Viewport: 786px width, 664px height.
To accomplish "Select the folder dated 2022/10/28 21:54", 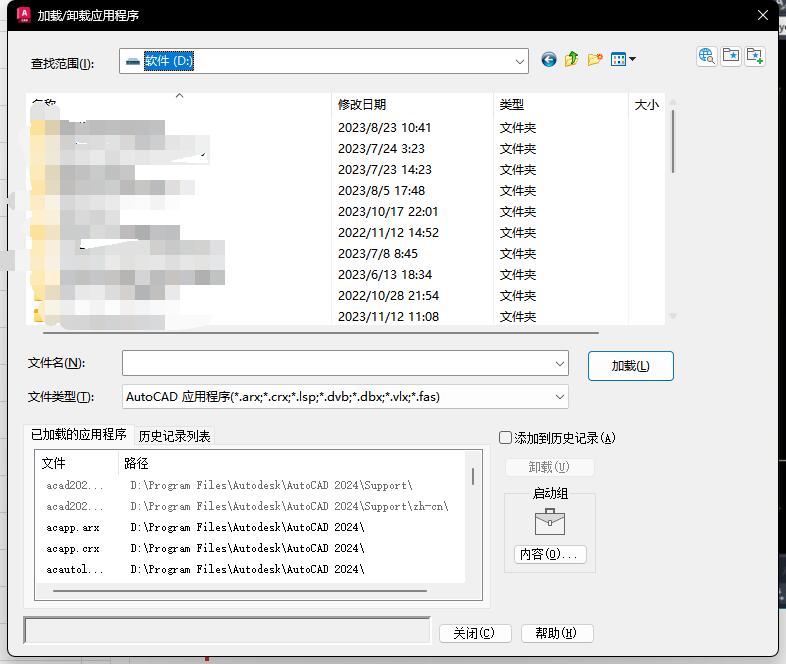I will click(345, 296).
